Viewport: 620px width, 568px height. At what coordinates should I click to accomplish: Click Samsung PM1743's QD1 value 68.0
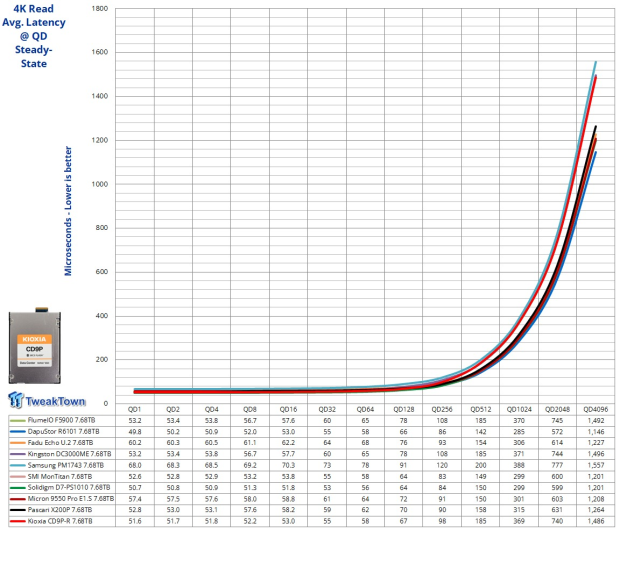pos(135,465)
